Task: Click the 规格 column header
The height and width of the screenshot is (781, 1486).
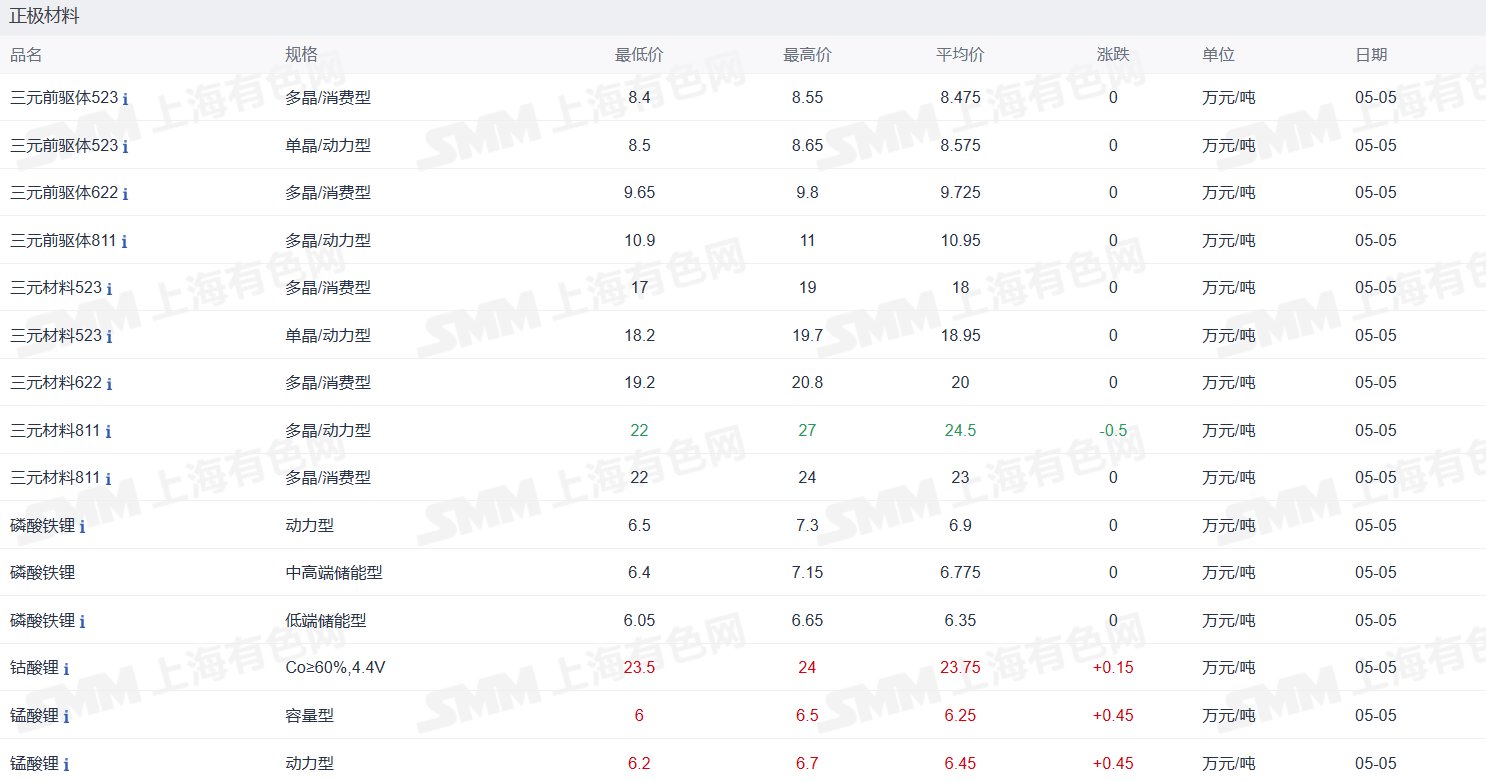Action: click(301, 55)
